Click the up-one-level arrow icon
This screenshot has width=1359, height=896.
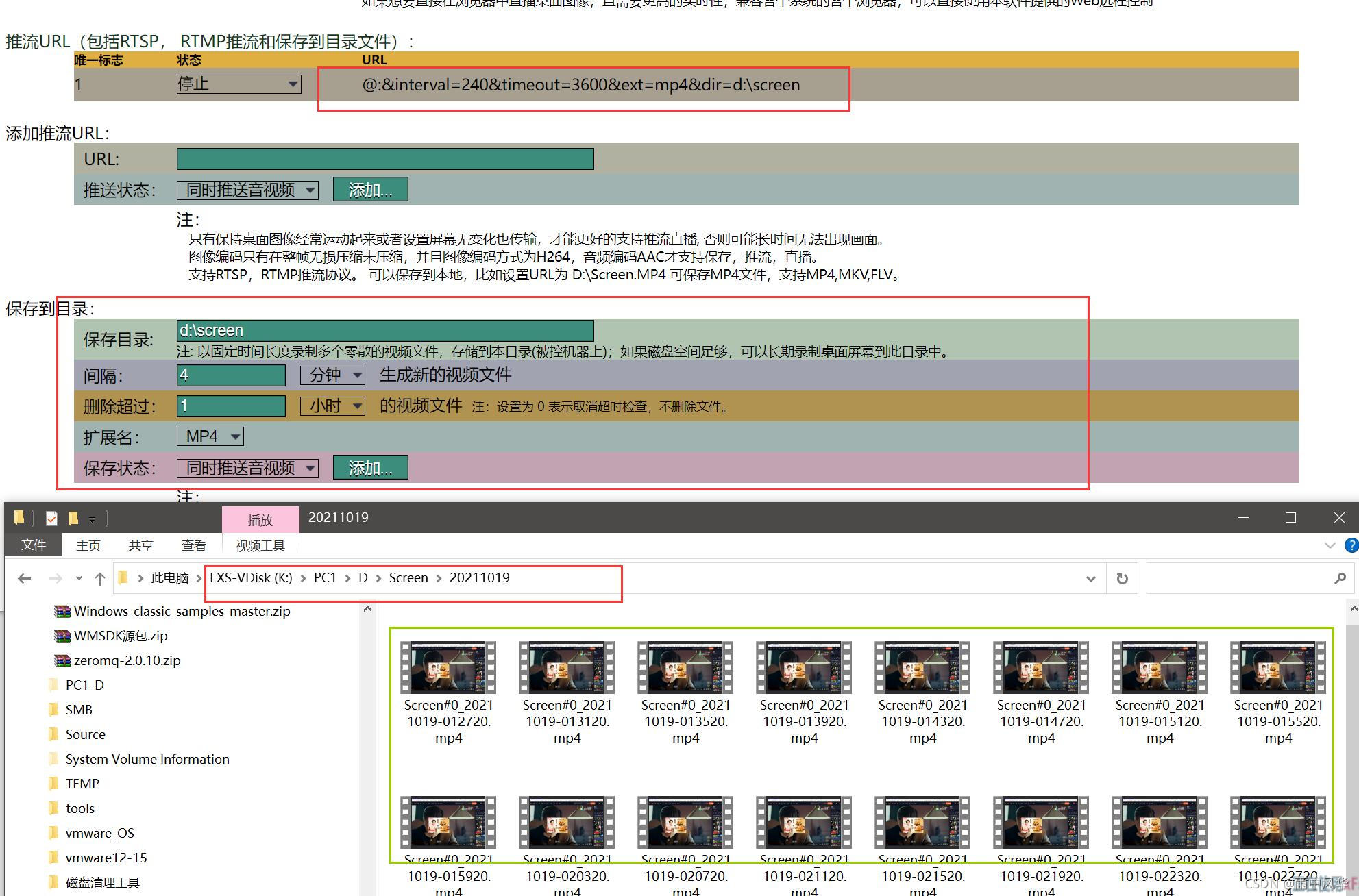[x=100, y=579]
